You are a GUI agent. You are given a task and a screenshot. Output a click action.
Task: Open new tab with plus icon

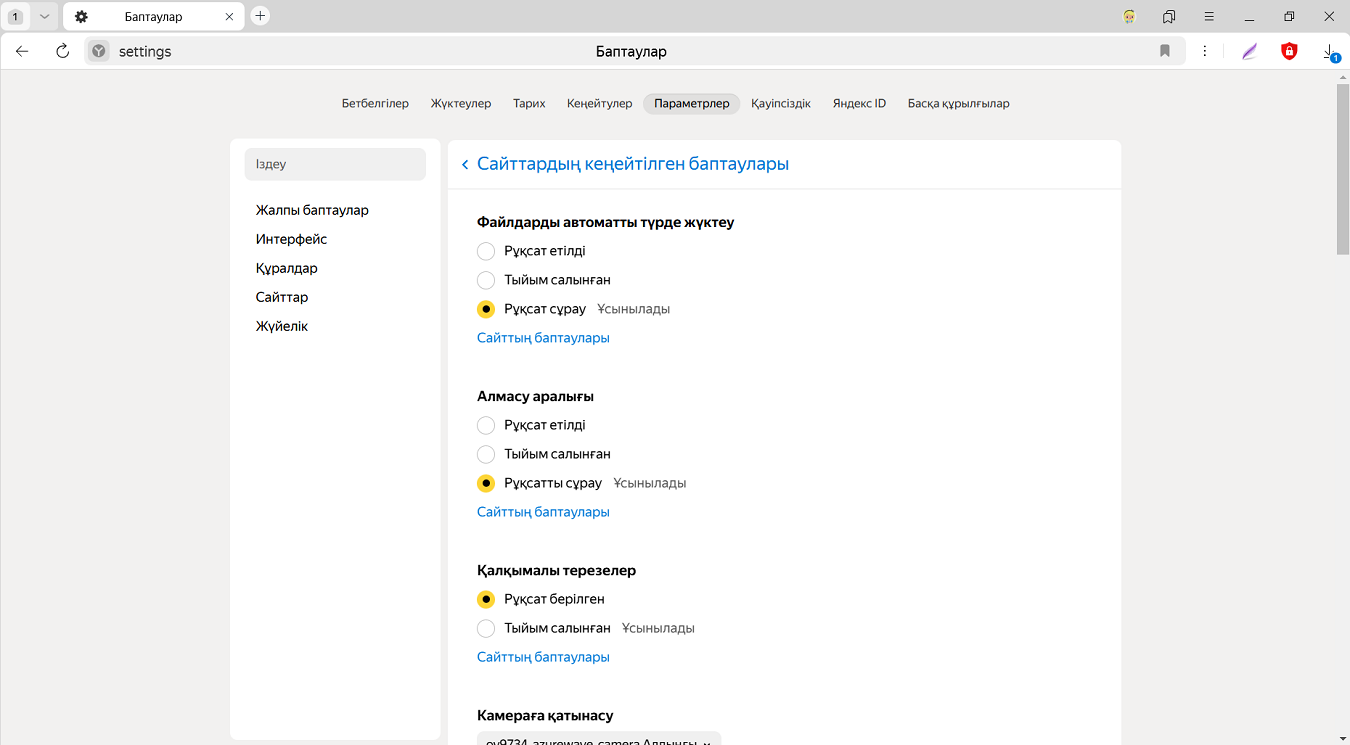(260, 16)
